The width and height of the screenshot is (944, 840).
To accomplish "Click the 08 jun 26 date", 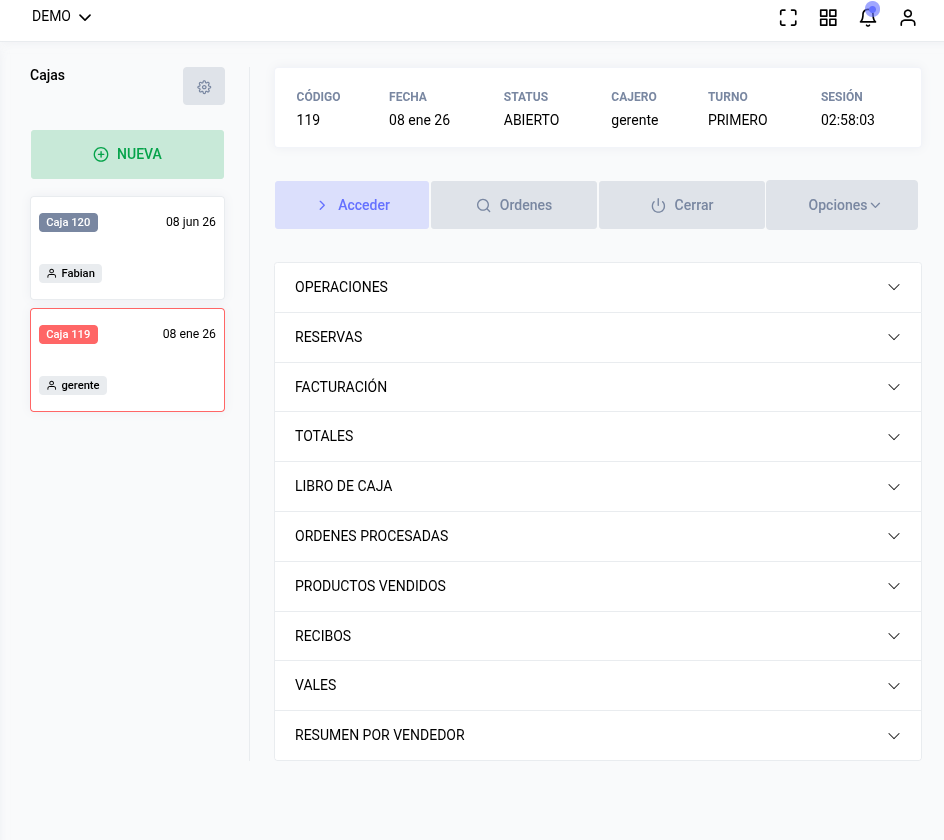I will click(x=191, y=222).
